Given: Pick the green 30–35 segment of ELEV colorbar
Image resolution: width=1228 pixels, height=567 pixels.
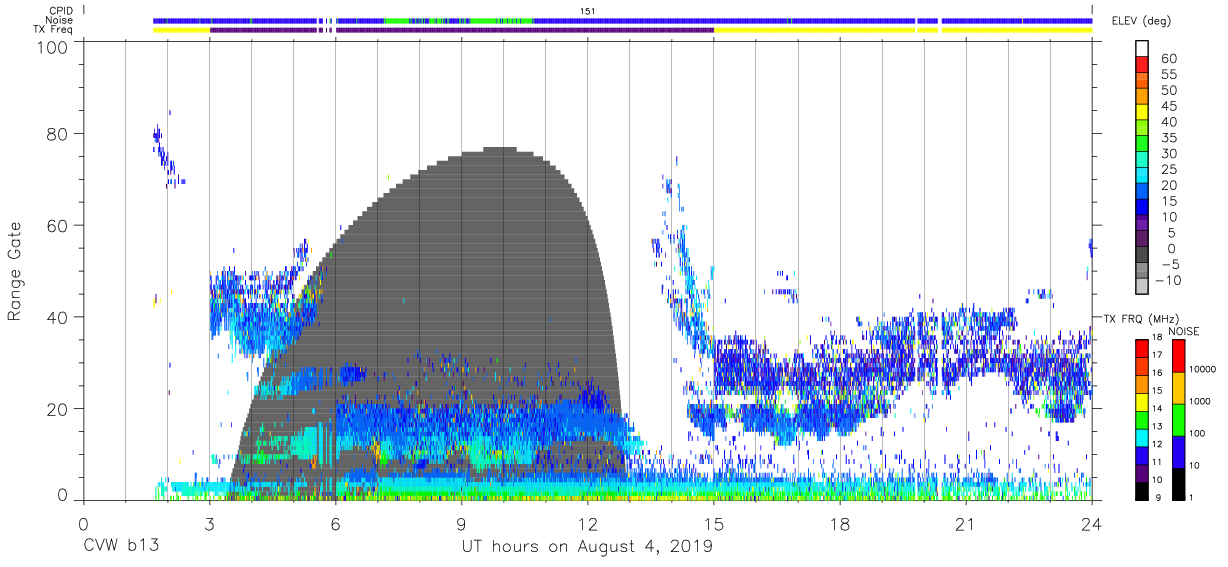Looking at the screenshot, I should (1141, 146).
